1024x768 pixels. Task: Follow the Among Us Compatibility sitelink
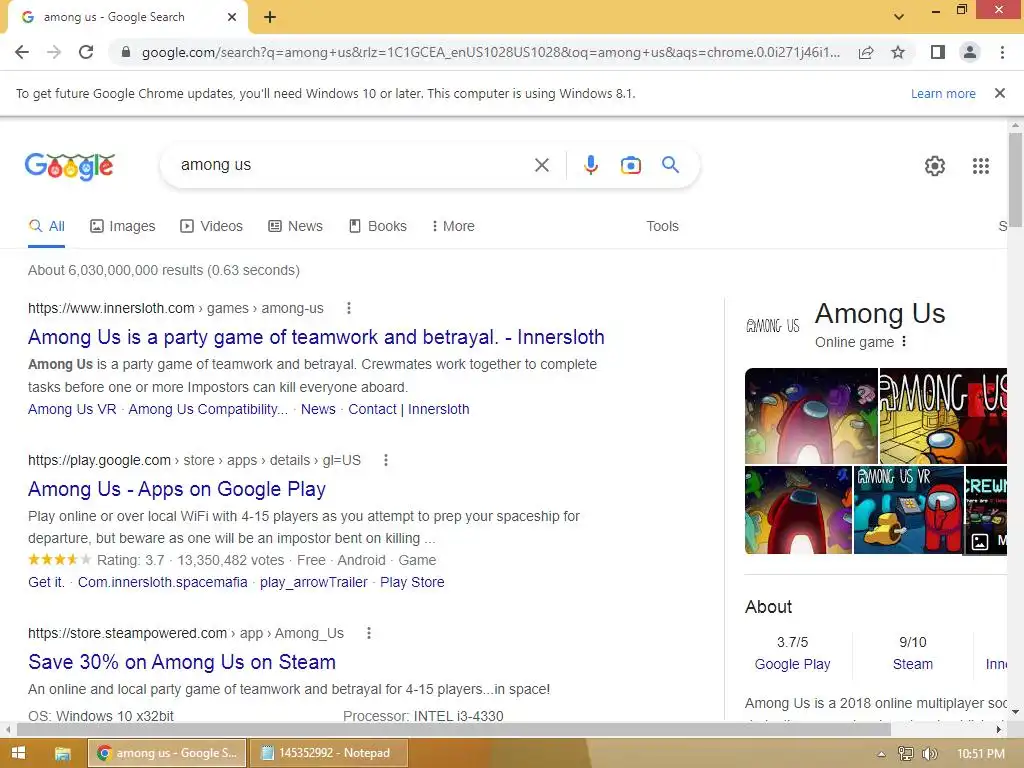pyautogui.click(x=208, y=409)
